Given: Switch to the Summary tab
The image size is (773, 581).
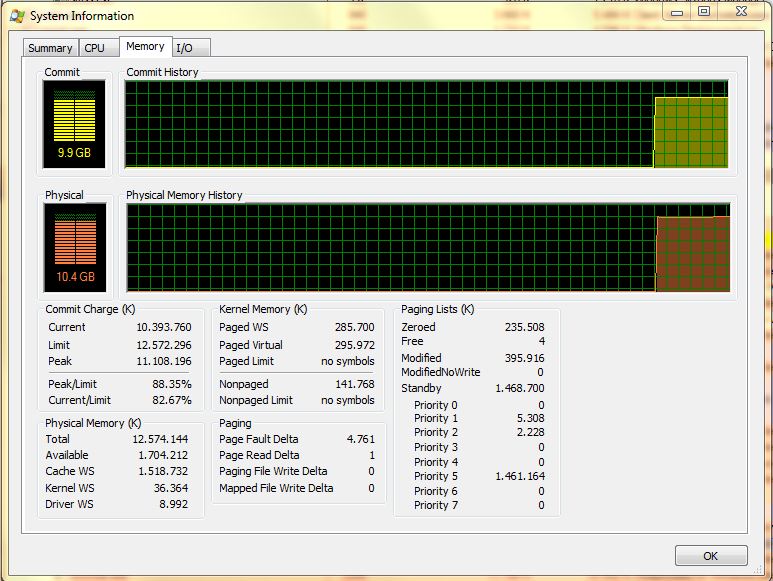Looking at the screenshot, I should (x=50, y=48).
